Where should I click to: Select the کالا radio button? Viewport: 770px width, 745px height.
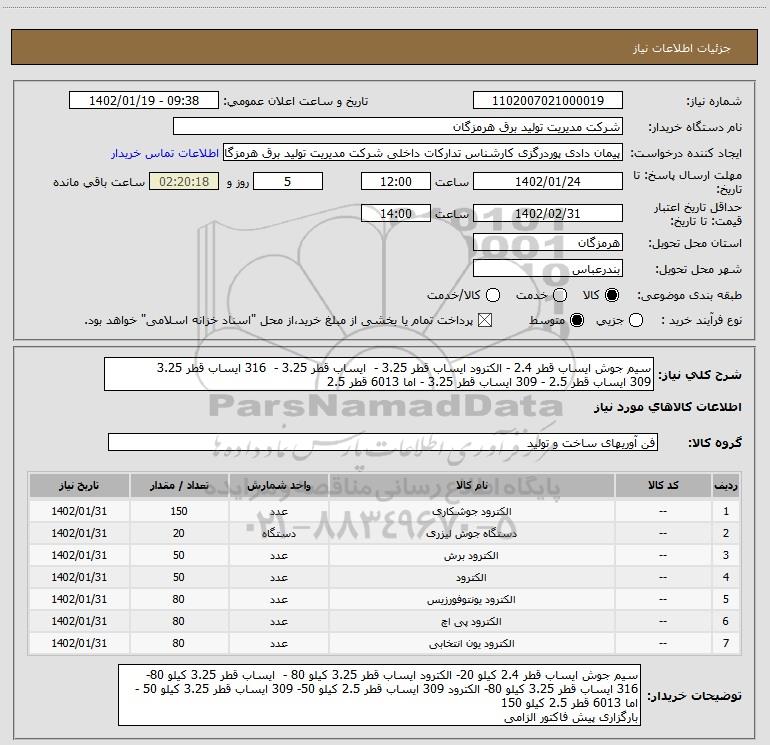click(x=612, y=295)
